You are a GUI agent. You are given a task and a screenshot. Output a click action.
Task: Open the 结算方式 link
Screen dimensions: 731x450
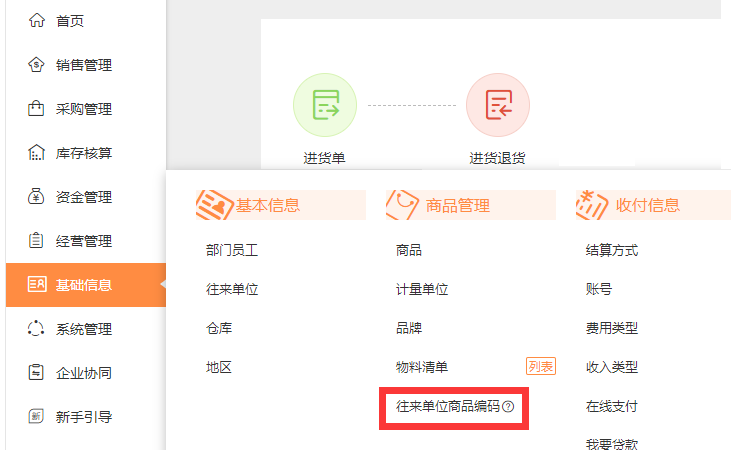(x=612, y=250)
